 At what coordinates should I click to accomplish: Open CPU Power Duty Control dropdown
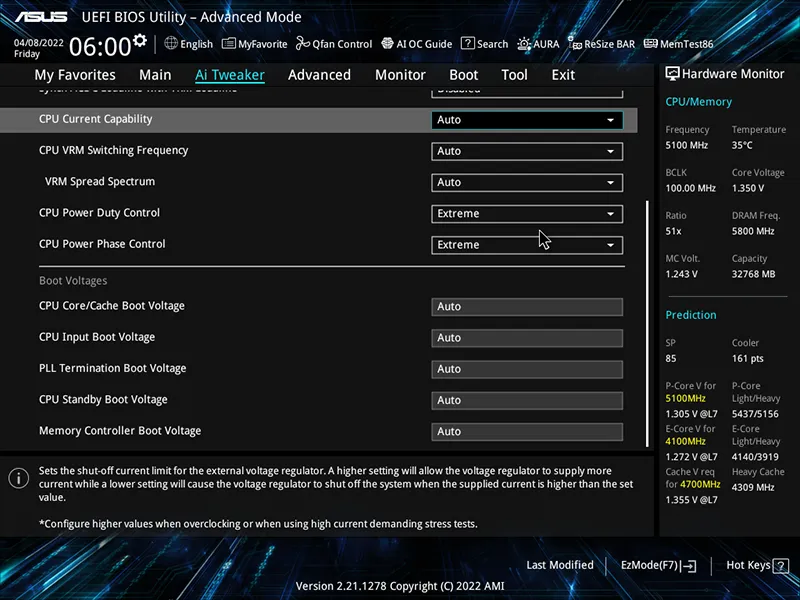click(x=527, y=214)
